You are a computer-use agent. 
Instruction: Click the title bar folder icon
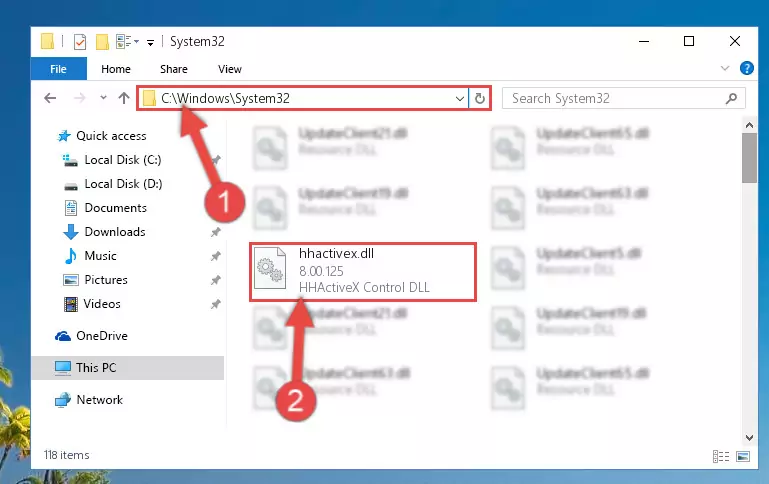(x=48, y=41)
